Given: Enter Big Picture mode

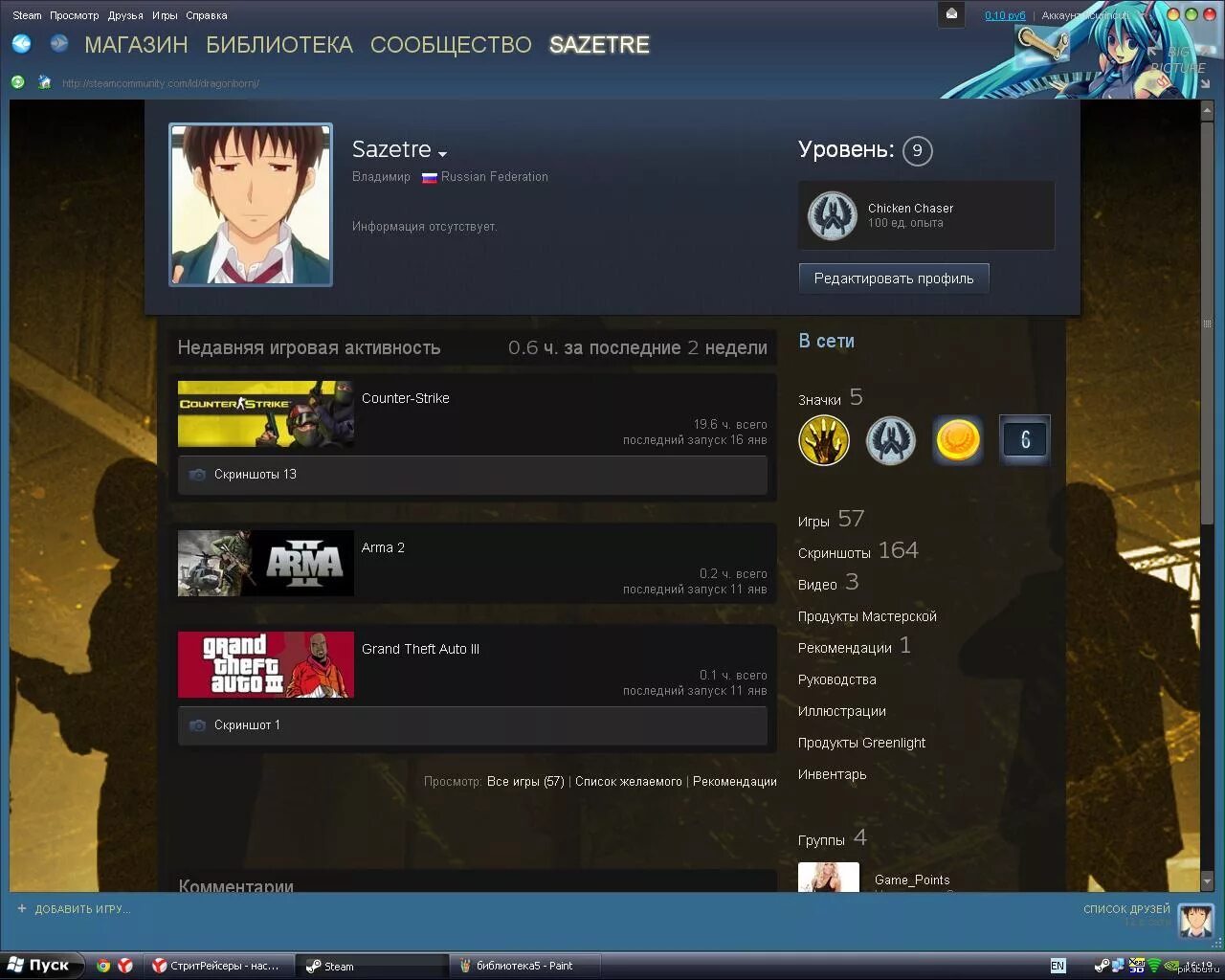Looking at the screenshot, I should coord(1178,60).
